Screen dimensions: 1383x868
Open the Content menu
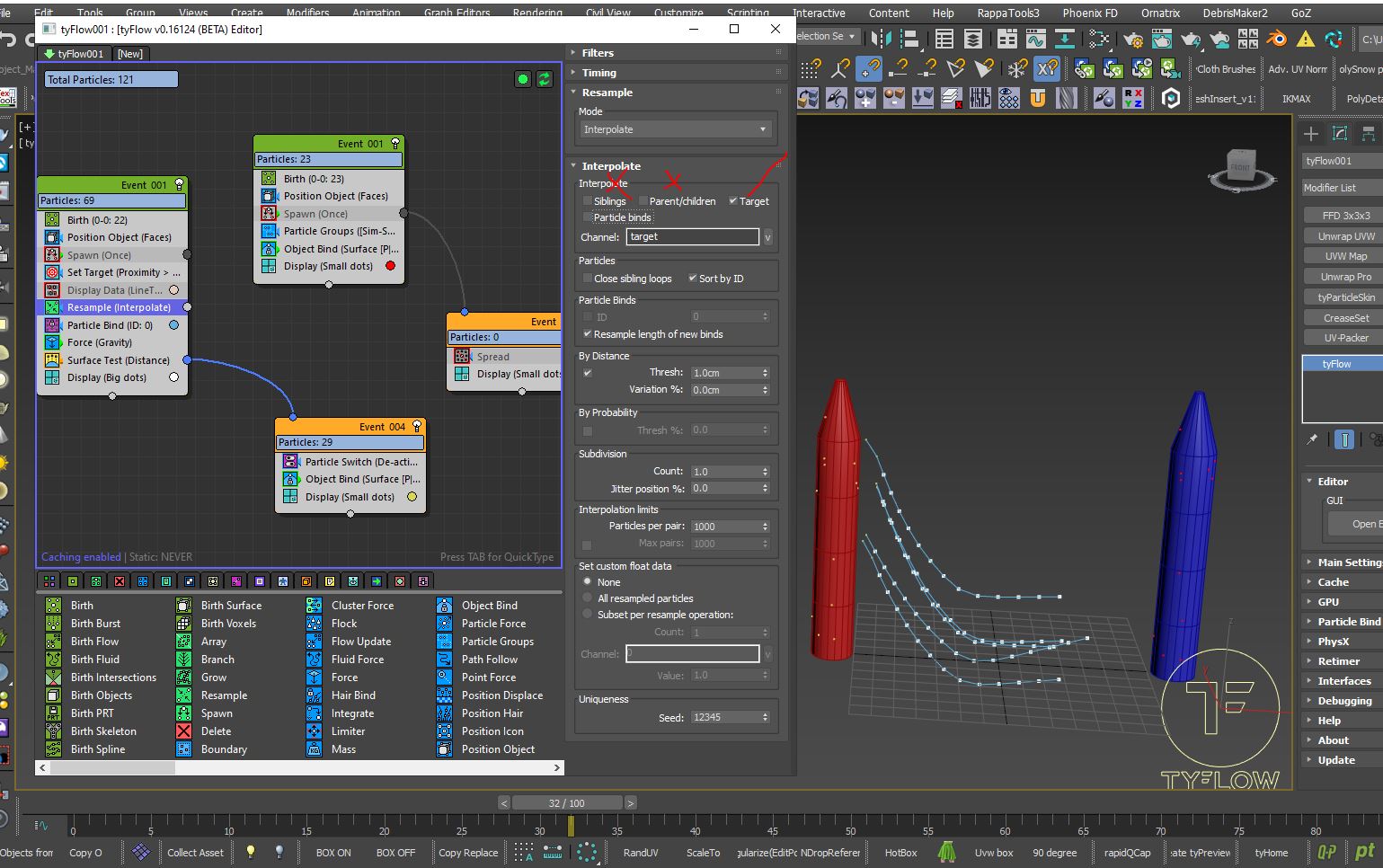click(x=889, y=13)
